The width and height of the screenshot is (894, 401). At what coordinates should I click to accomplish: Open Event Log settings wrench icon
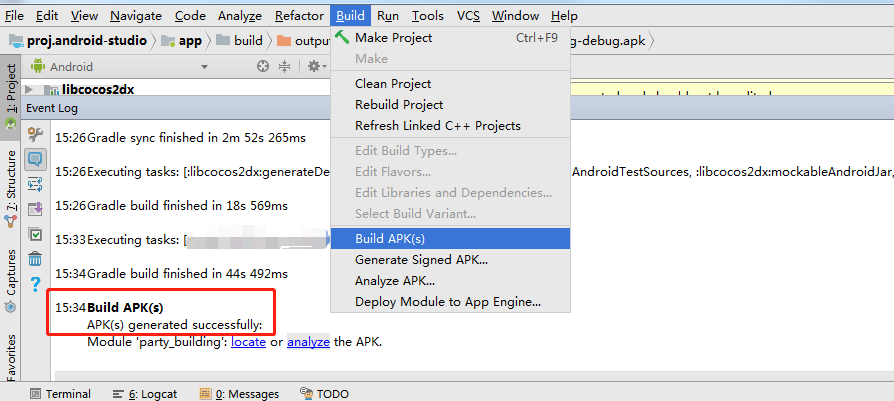[x=35, y=134]
